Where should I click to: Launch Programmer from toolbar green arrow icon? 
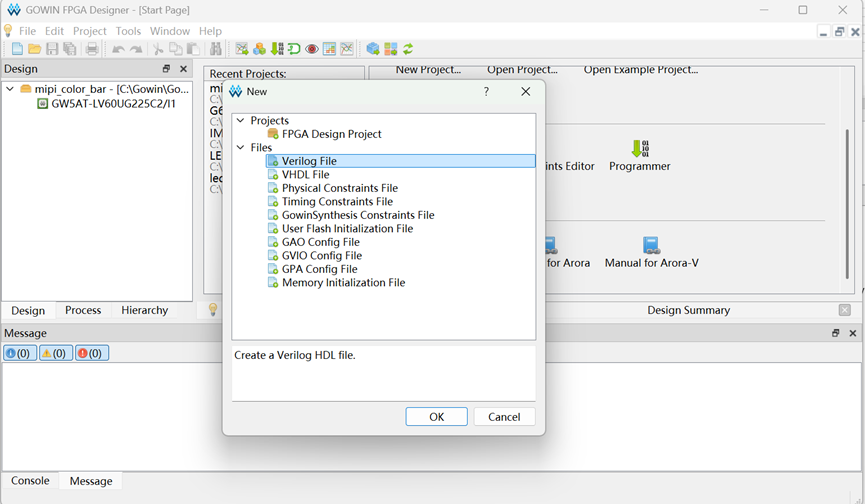pyautogui.click(x=277, y=49)
